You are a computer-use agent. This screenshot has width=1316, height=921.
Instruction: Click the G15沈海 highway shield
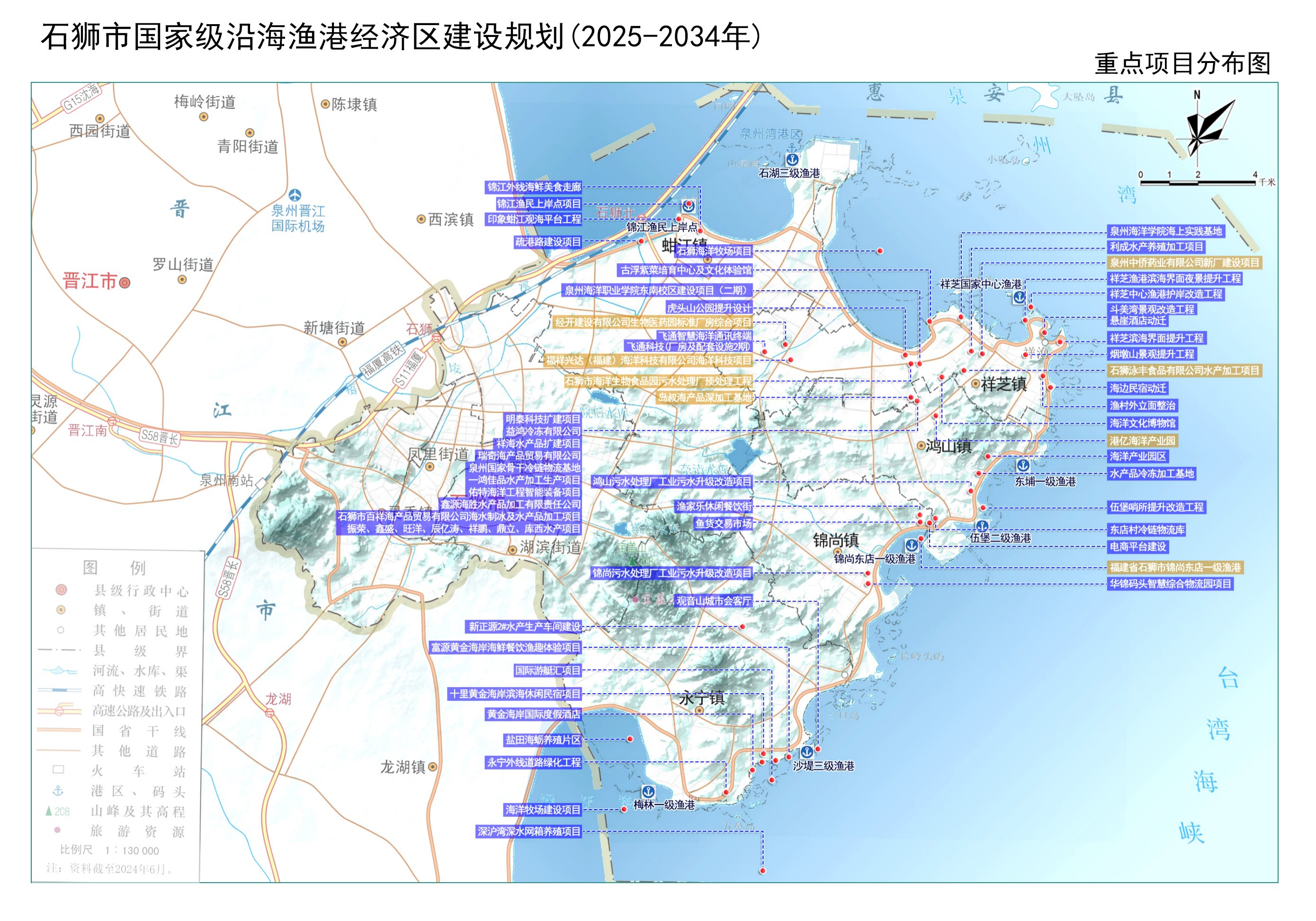click(x=81, y=98)
